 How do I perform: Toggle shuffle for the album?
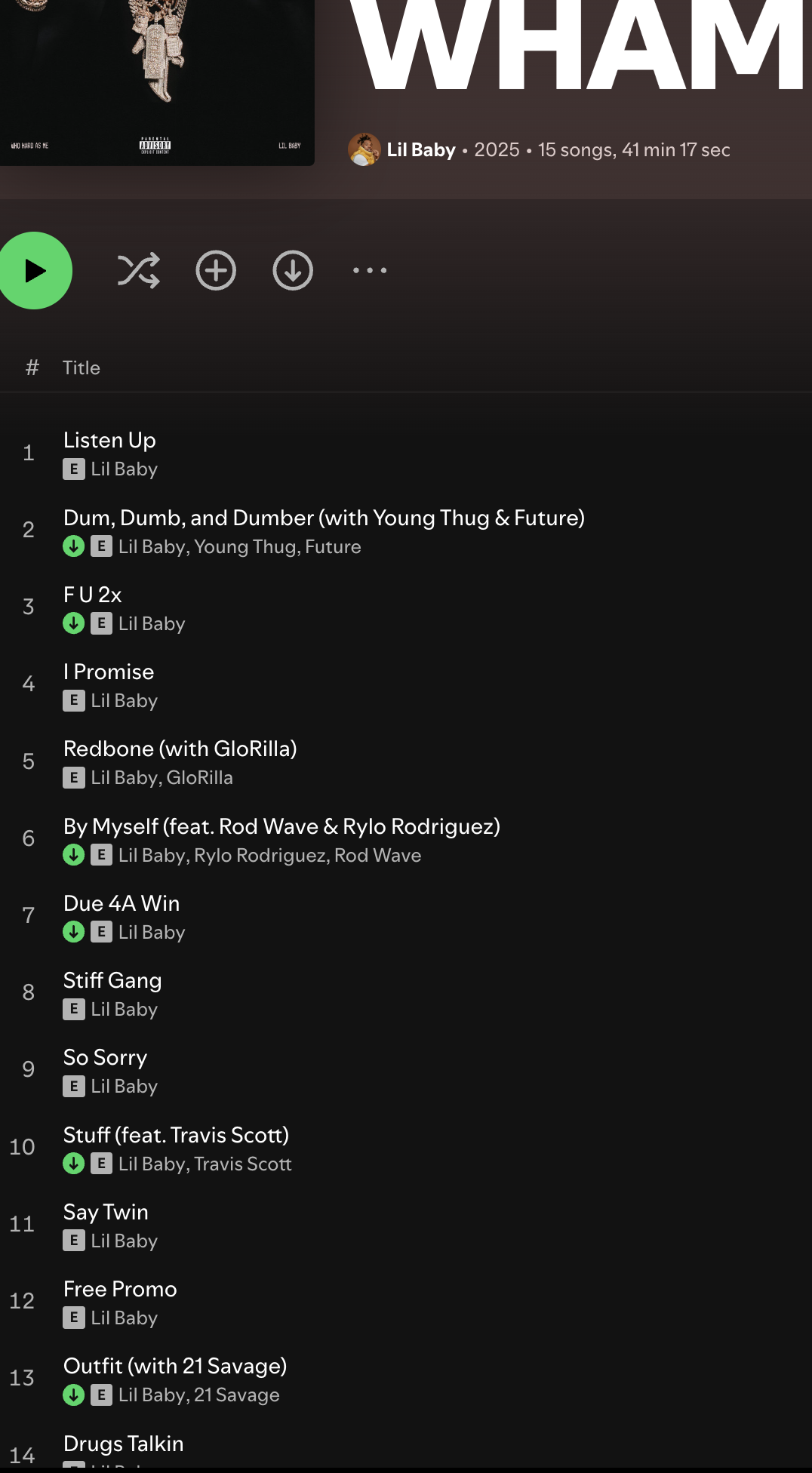(139, 271)
